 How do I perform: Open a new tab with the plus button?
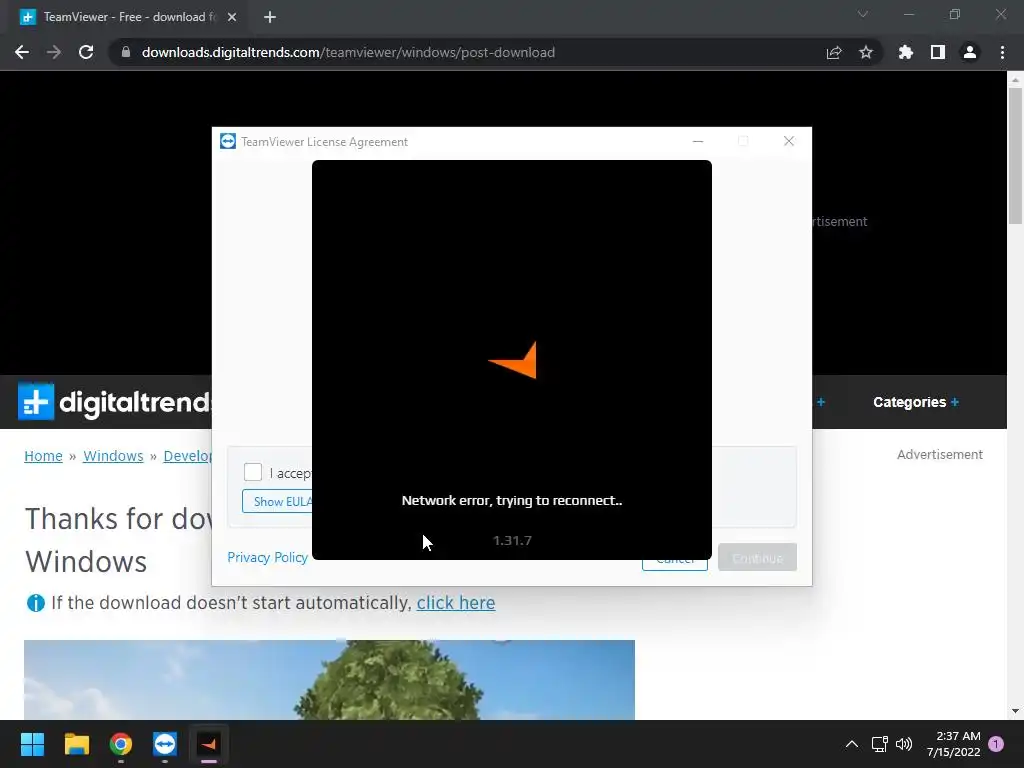[x=270, y=17]
